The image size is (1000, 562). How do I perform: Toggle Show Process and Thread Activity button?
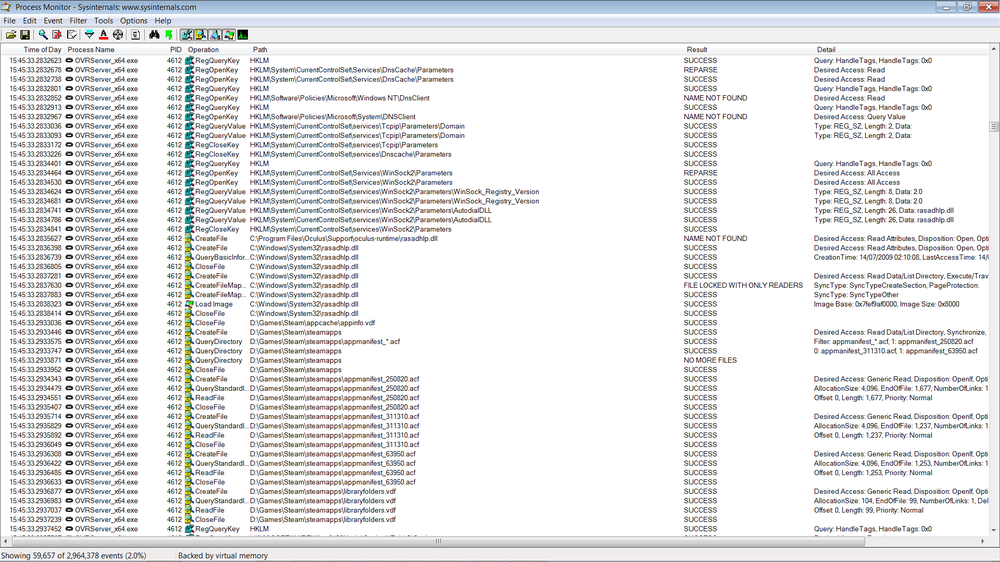[228, 35]
